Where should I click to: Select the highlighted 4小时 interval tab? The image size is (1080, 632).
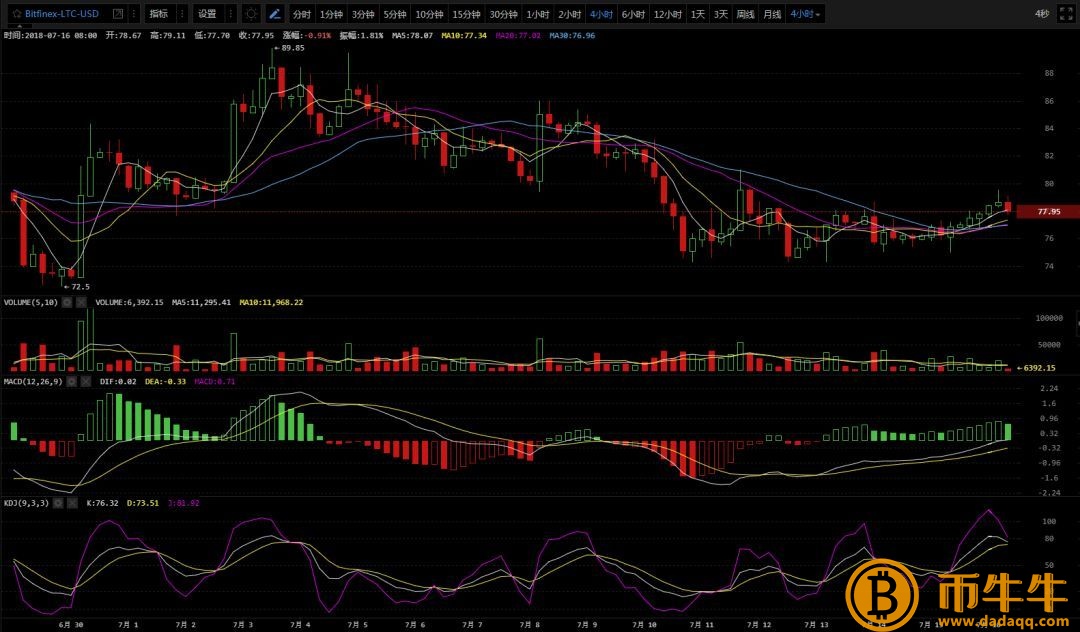601,14
